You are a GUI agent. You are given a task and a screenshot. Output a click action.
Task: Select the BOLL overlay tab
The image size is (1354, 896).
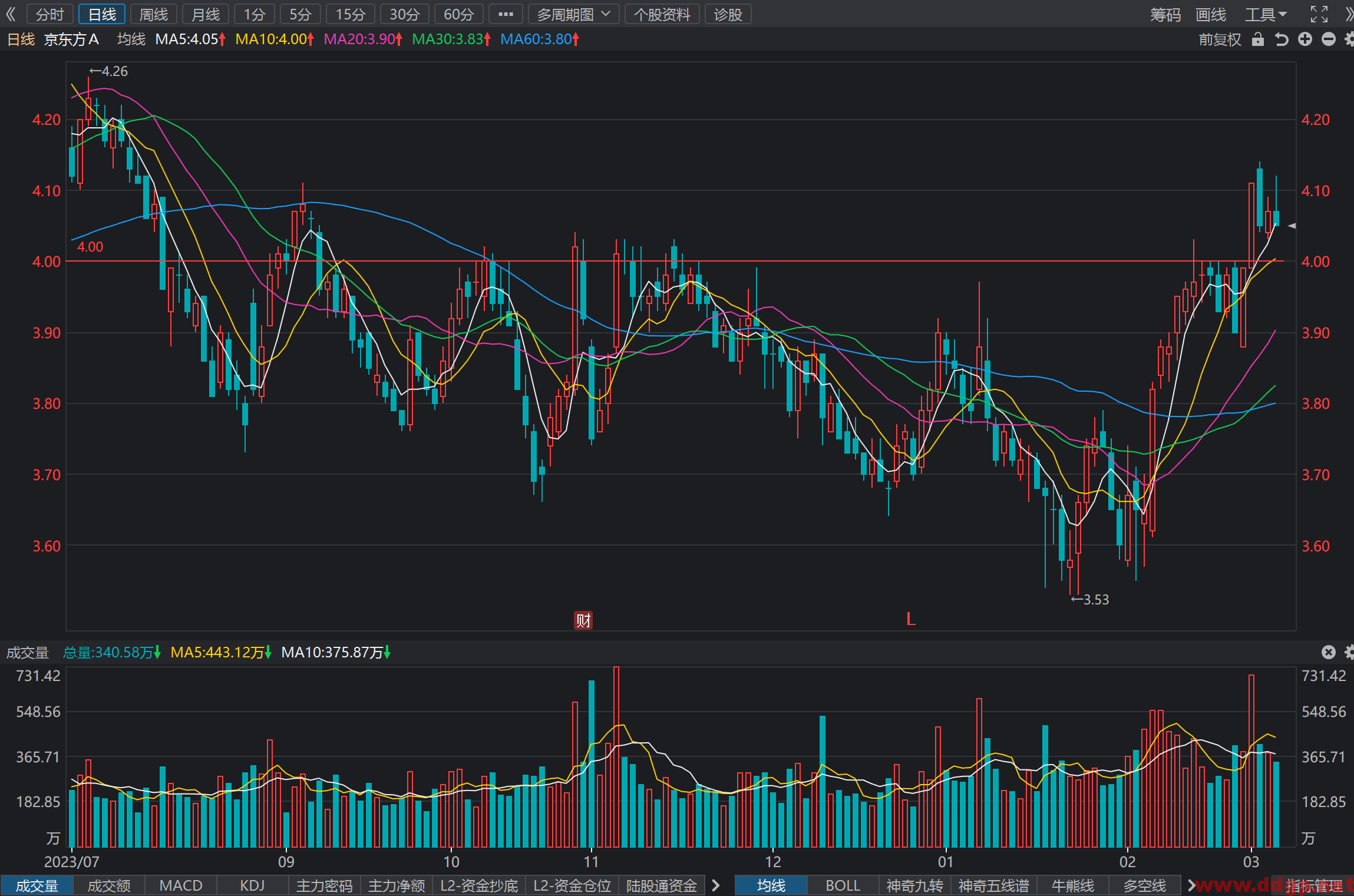click(843, 885)
